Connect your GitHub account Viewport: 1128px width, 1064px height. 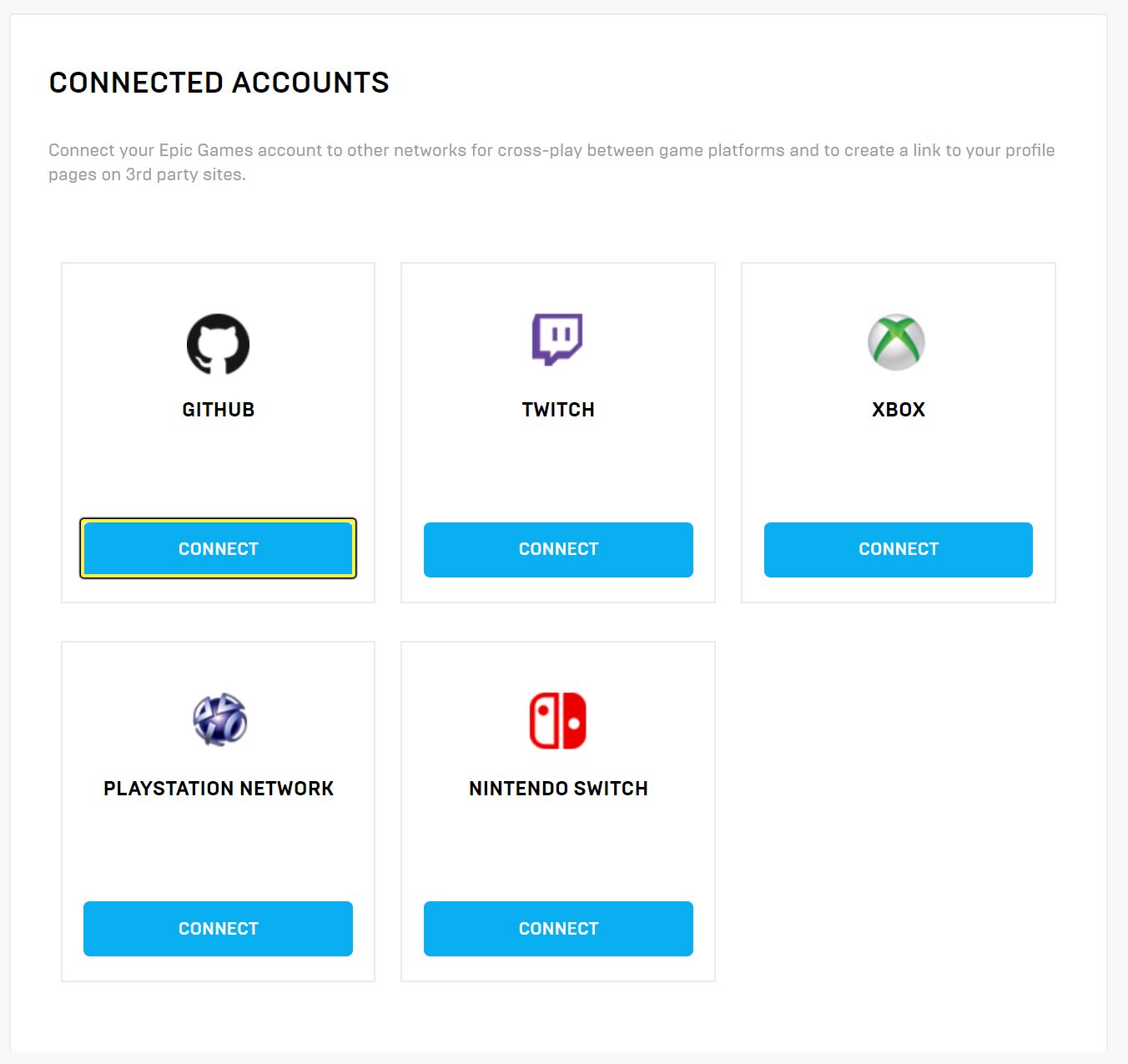coord(217,548)
